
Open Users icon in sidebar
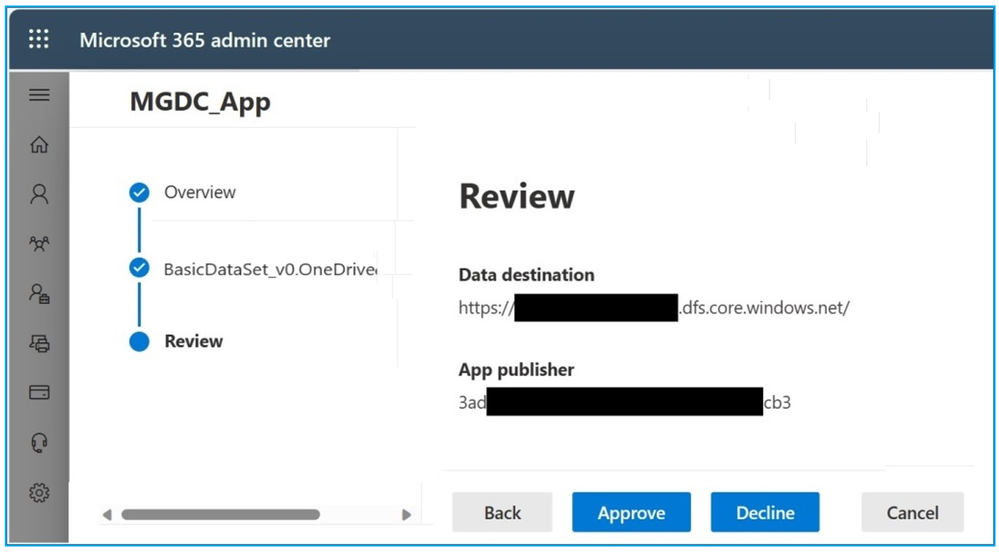point(40,194)
